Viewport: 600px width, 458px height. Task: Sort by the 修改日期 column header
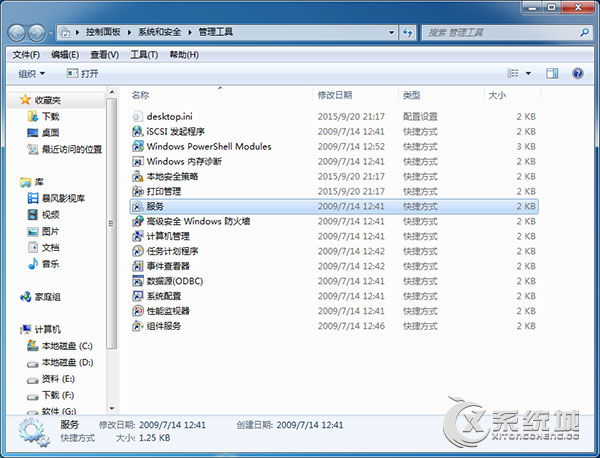(x=335, y=95)
